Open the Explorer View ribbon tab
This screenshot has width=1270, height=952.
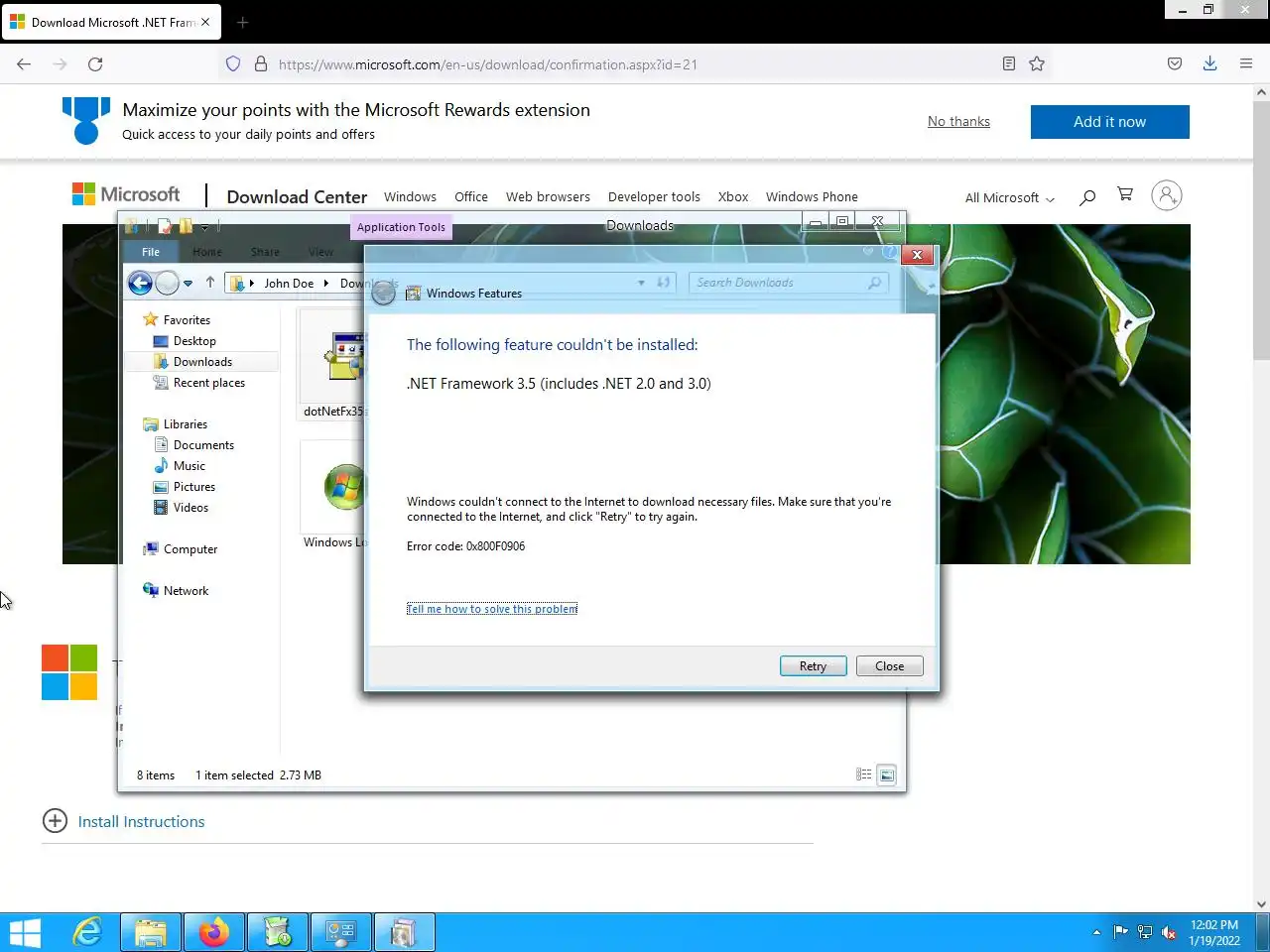click(320, 252)
